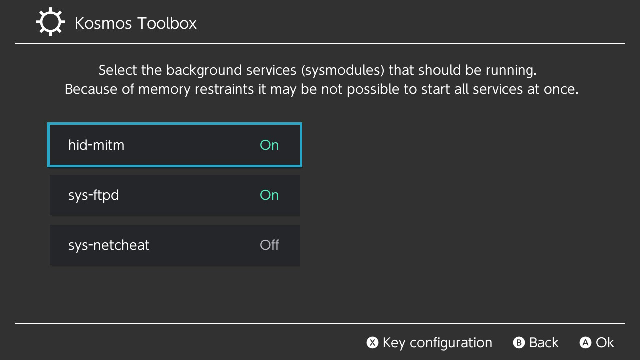Open Key configuration from the footer
Image resolution: width=640 pixels, height=360 pixels.
coord(437,343)
